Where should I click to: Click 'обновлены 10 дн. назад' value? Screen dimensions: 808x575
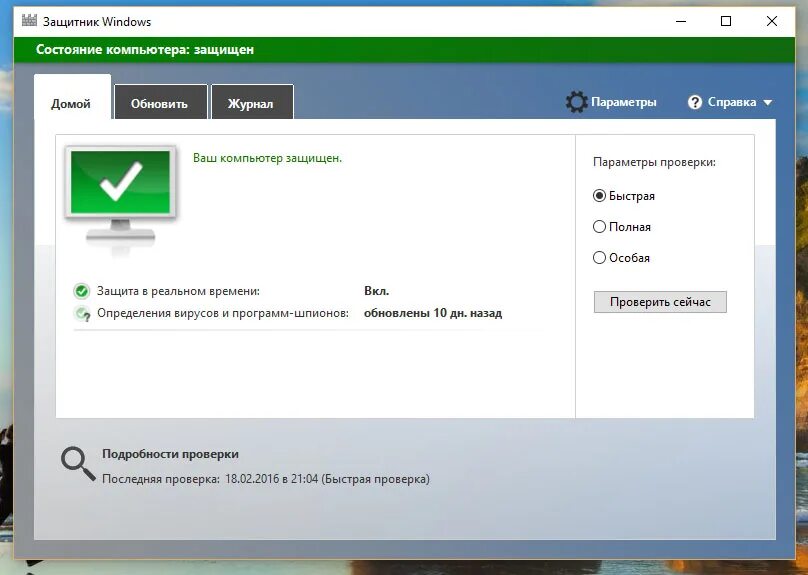[x=433, y=313]
